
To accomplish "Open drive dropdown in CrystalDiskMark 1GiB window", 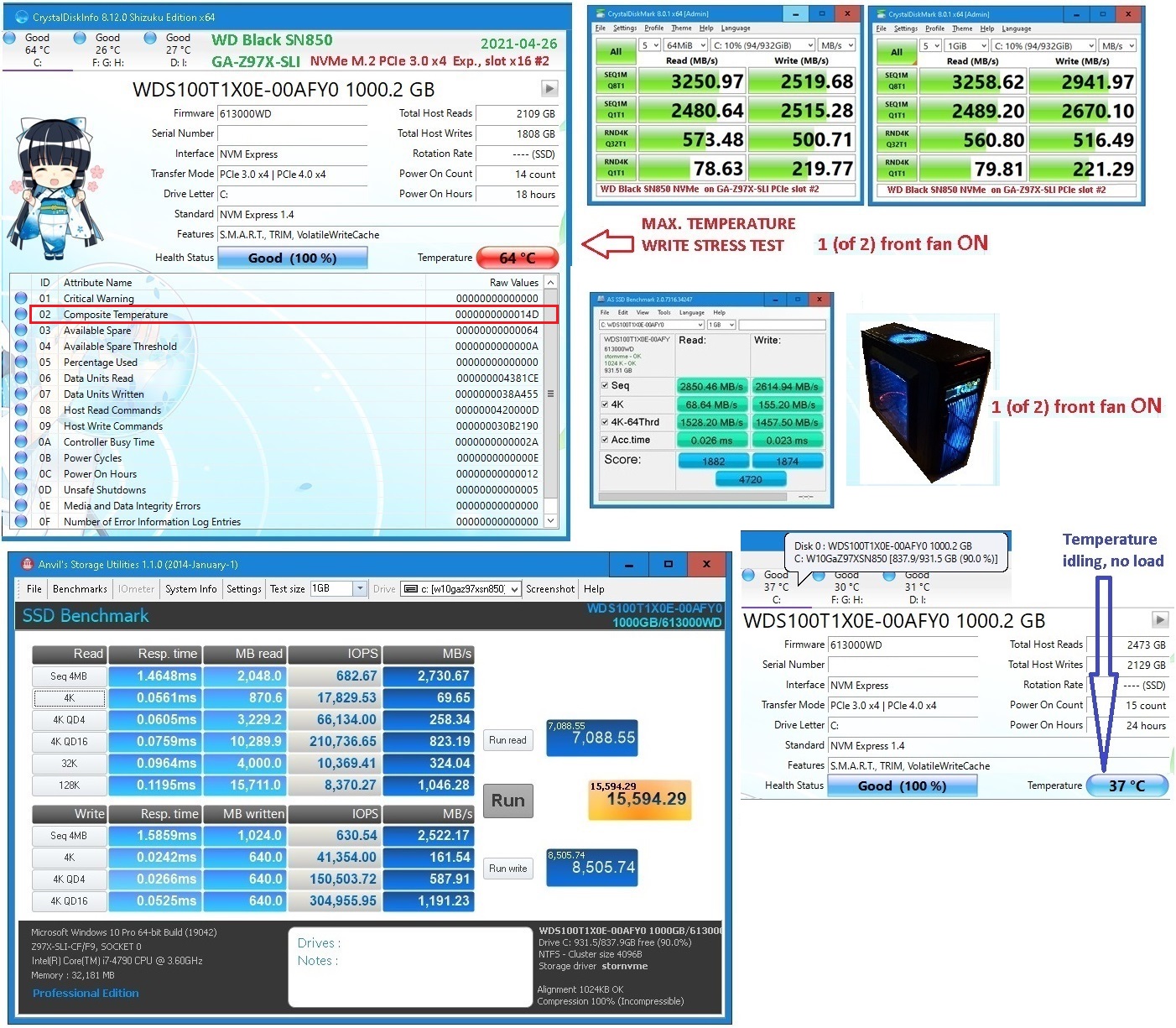I will (1043, 45).
